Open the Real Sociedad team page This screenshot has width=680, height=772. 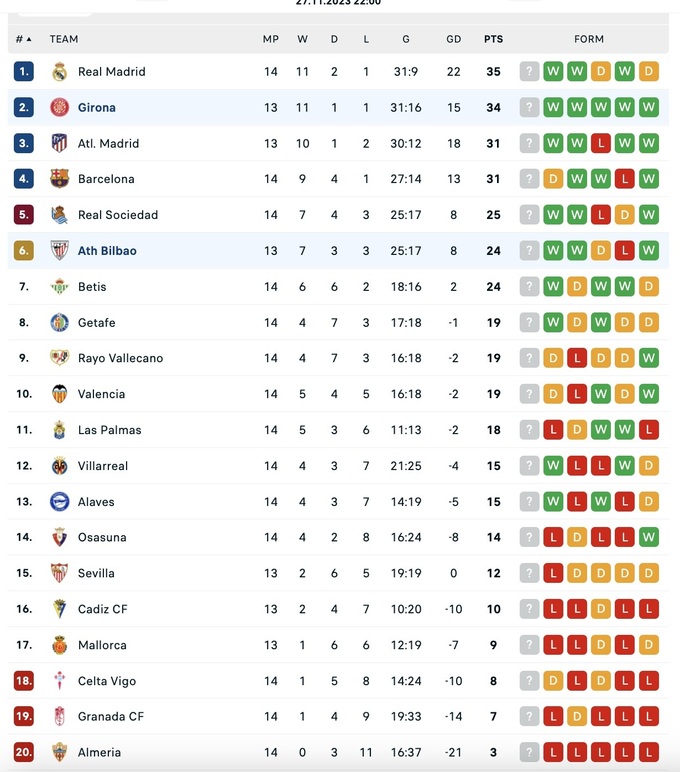[118, 215]
